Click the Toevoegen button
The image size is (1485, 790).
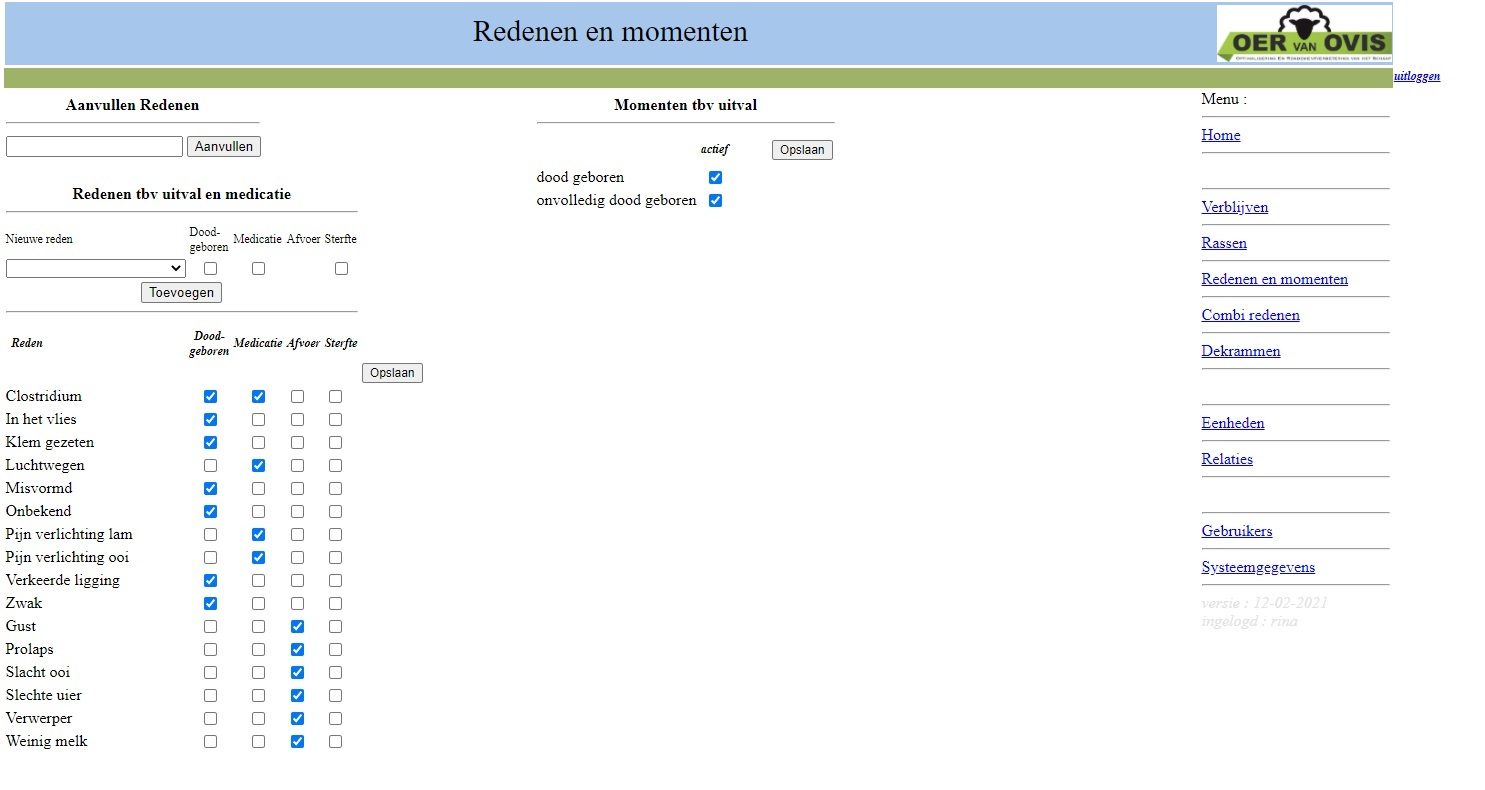(181, 292)
